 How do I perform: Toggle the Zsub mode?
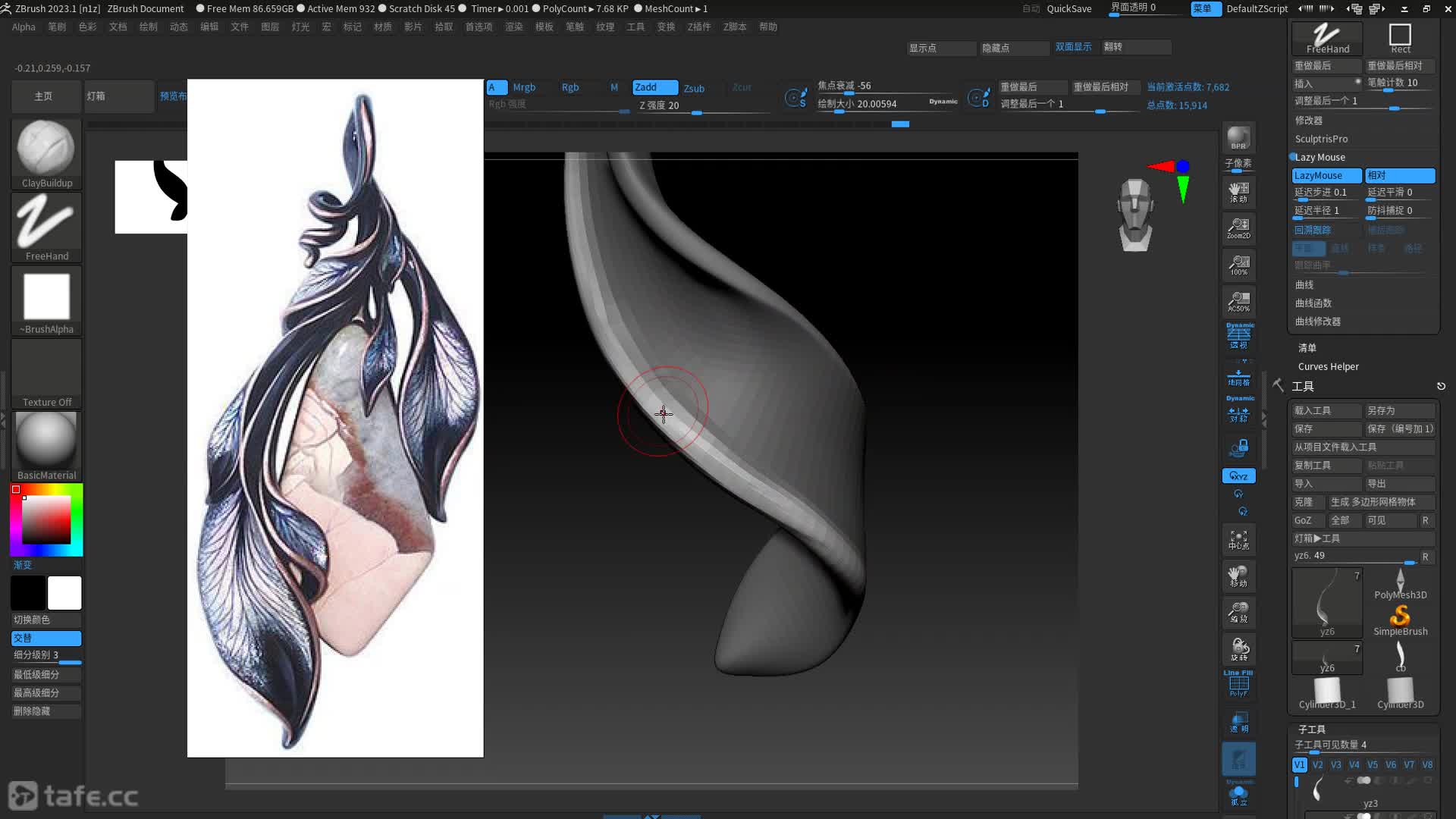point(694,88)
